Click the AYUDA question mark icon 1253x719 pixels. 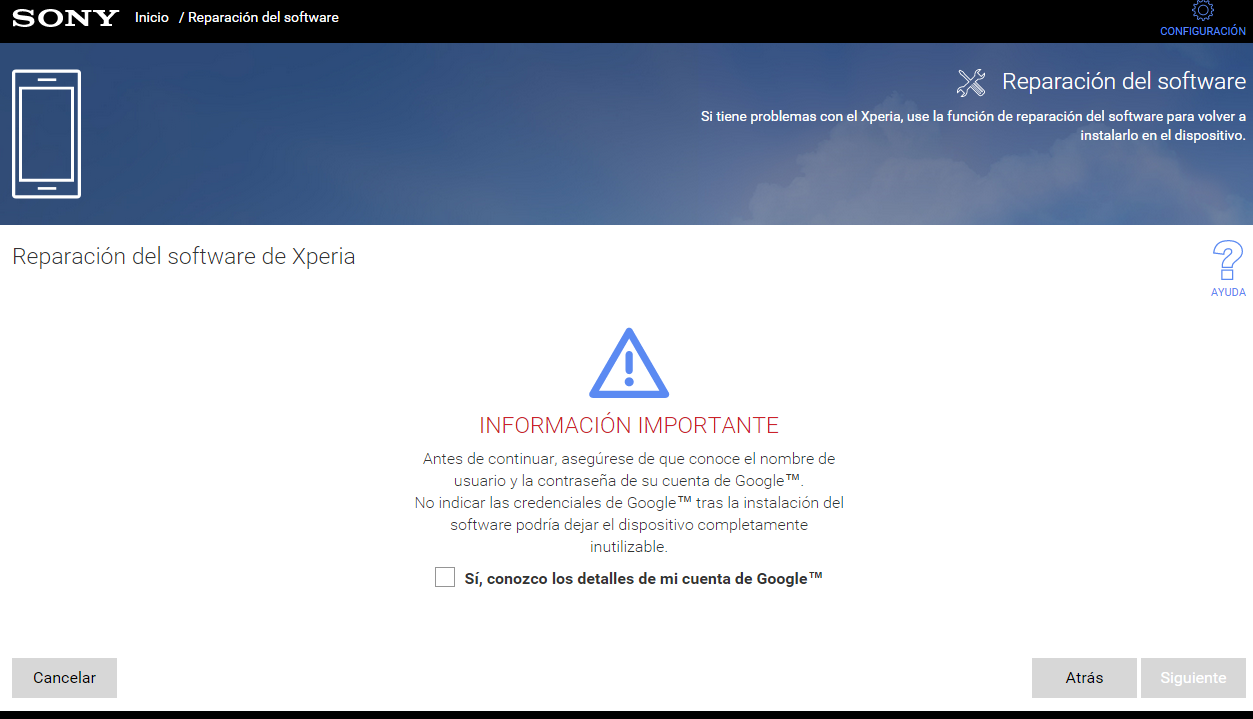(x=1227, y=261)
